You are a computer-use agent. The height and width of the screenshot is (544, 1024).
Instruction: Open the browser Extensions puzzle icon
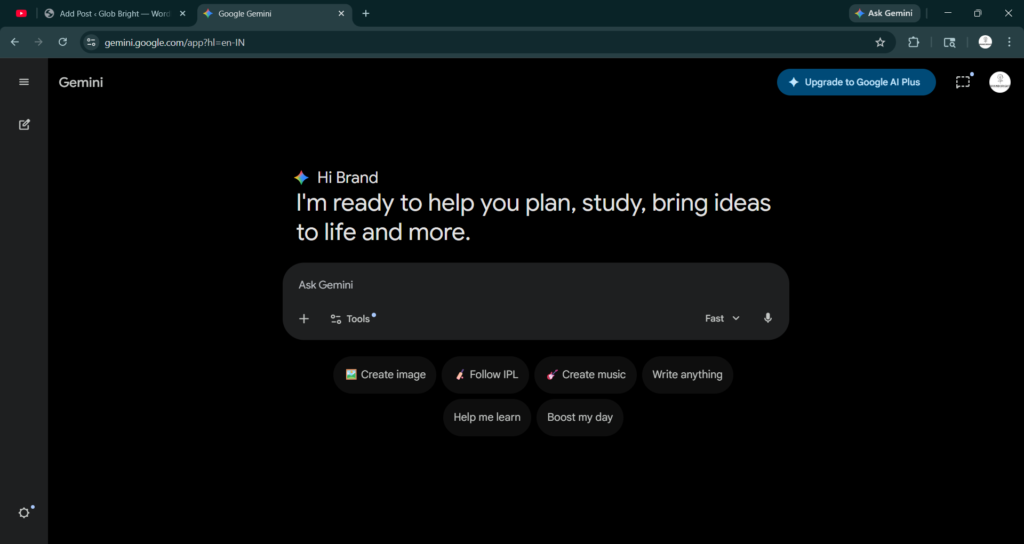pyautogui.click(x=913, y=42)
